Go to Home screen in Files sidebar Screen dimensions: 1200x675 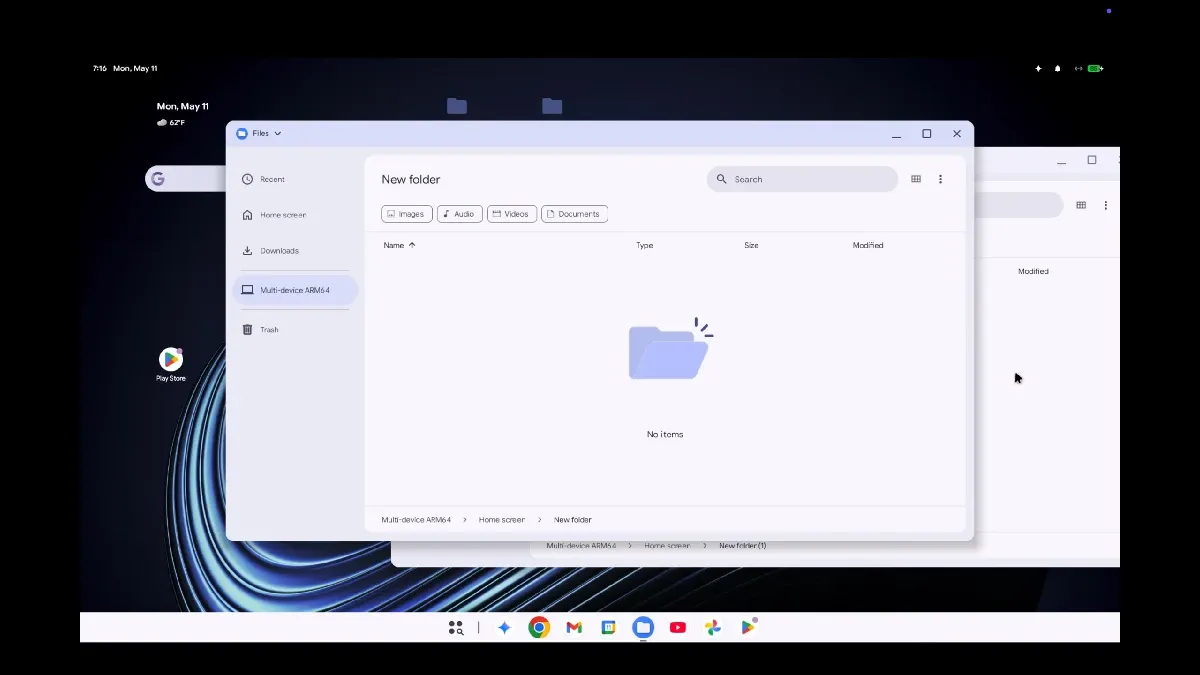[295, 215]
